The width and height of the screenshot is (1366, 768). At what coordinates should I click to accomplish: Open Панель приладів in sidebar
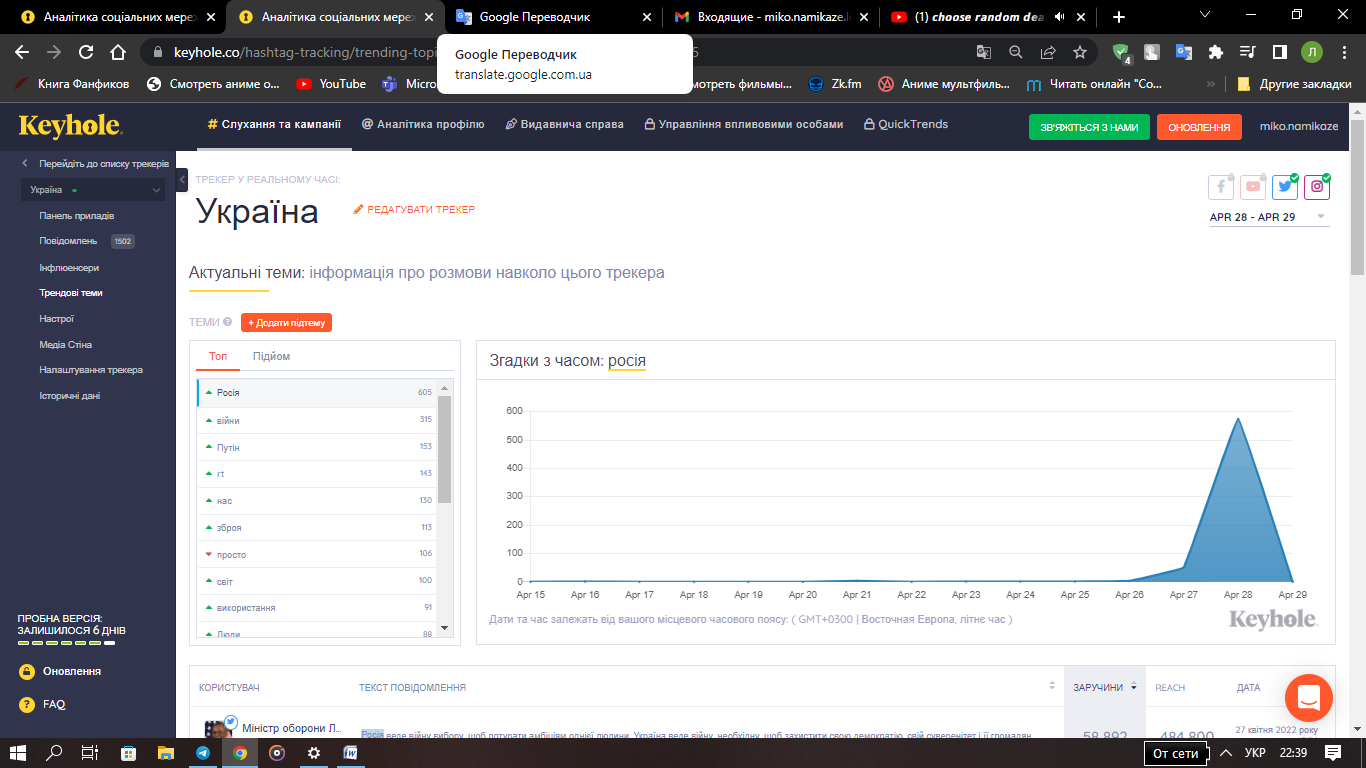point(77,216)
